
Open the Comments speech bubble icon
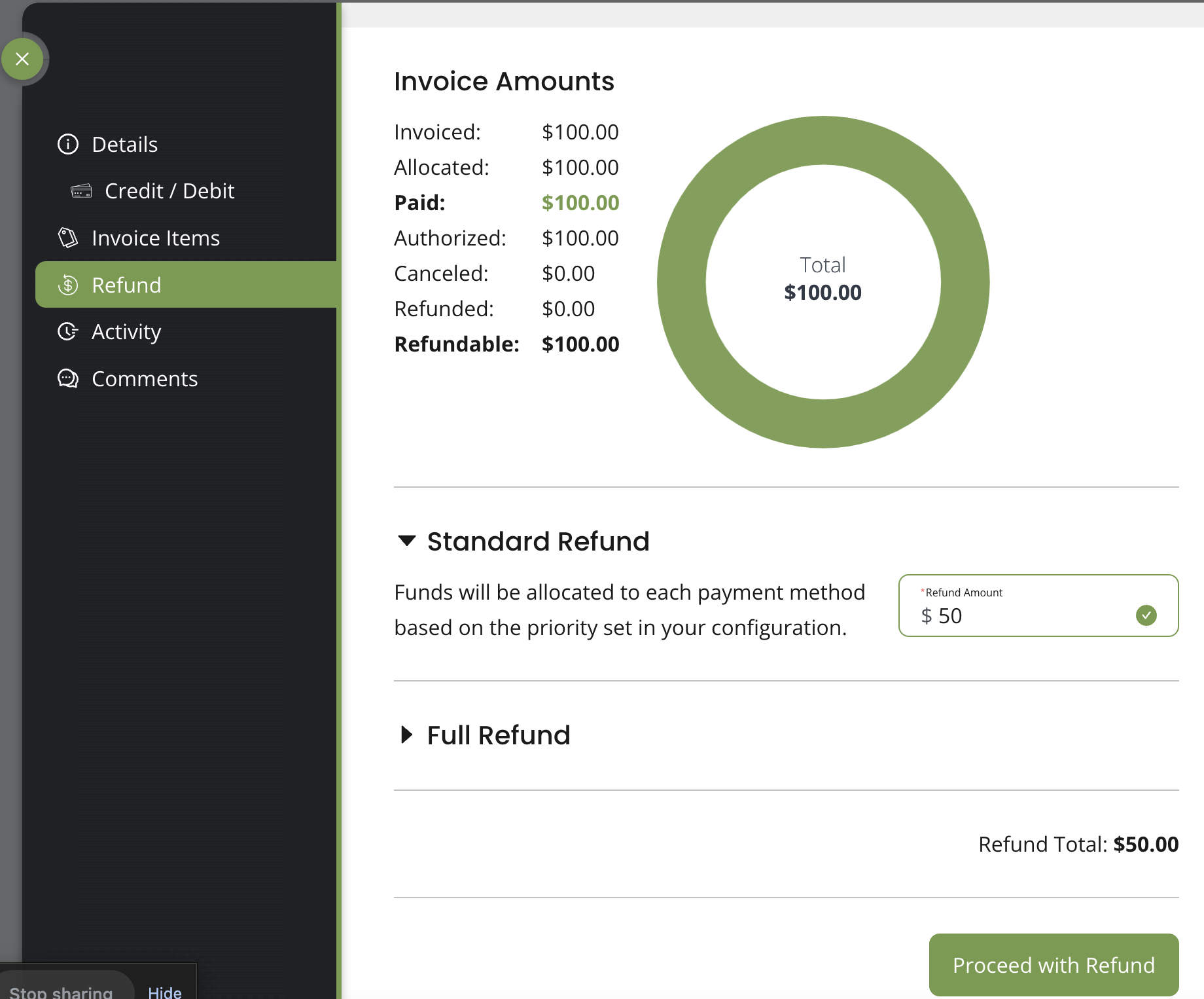(x=68, y=378)
